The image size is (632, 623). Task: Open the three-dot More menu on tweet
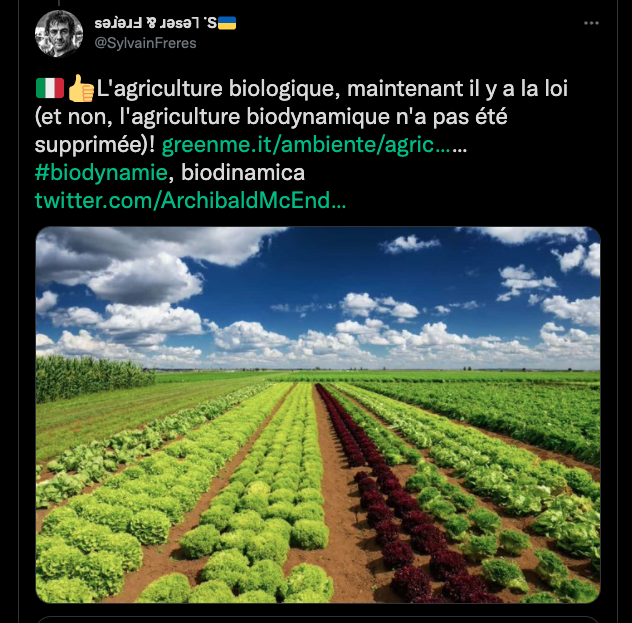(x=591, y=23)
